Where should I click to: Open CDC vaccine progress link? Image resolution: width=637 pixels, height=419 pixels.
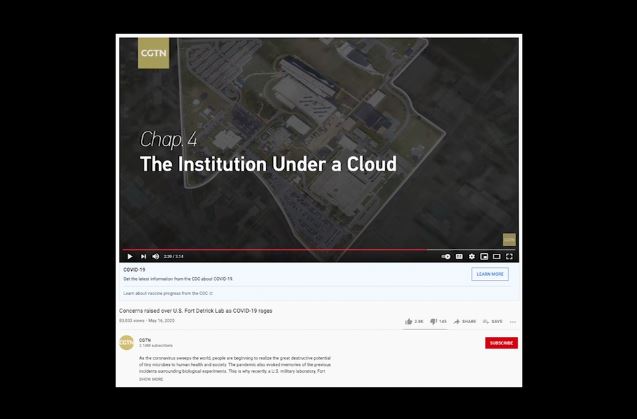168,293
